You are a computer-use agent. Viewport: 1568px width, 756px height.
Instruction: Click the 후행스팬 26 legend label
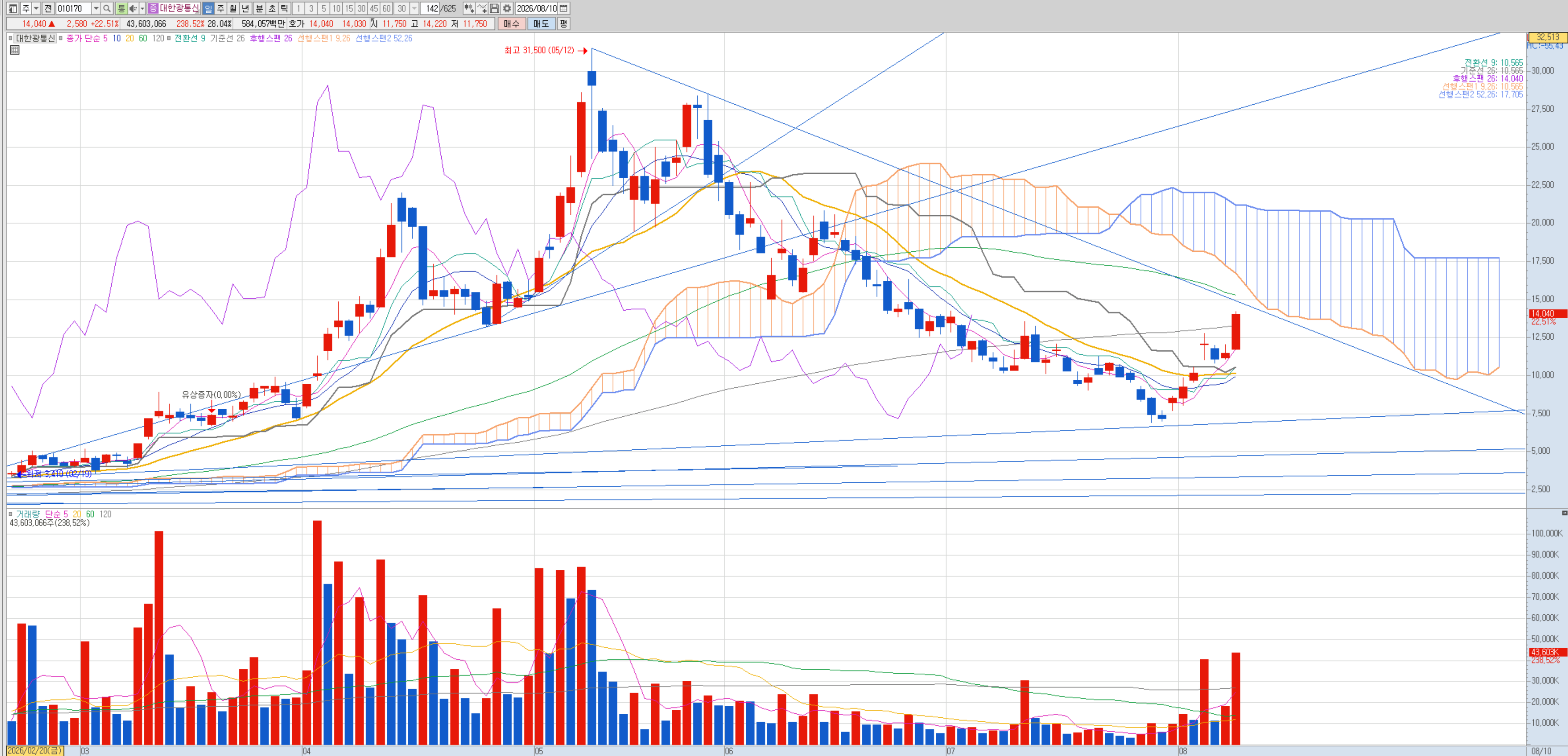(271, 38)
